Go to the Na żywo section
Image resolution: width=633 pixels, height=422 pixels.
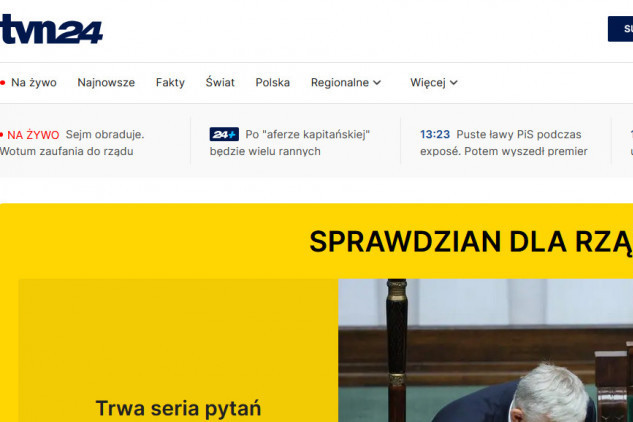click(33, 83)
